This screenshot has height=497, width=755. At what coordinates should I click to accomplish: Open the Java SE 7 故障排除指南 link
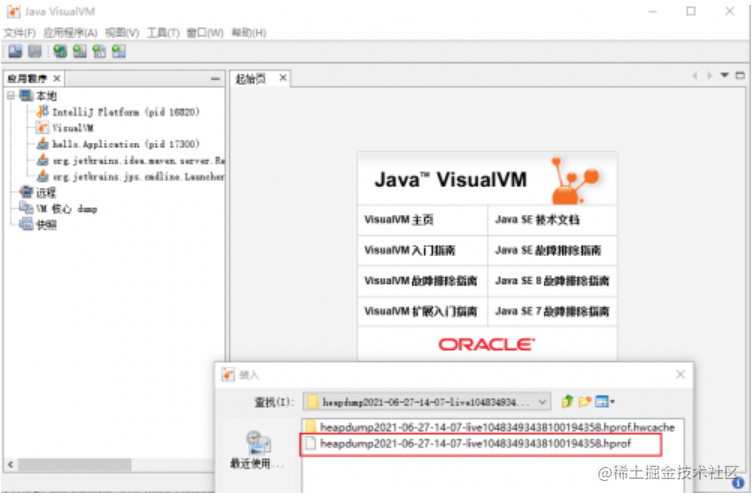pyautogui.click(x=552, y=312)
